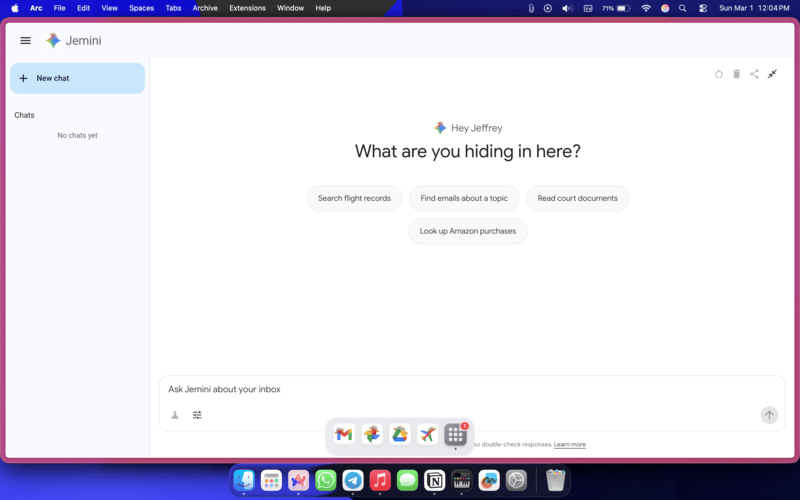Open the Wi-Fi menu bar icon
The height and width of the screenshot is (500, 800).
tap(646, 8)
